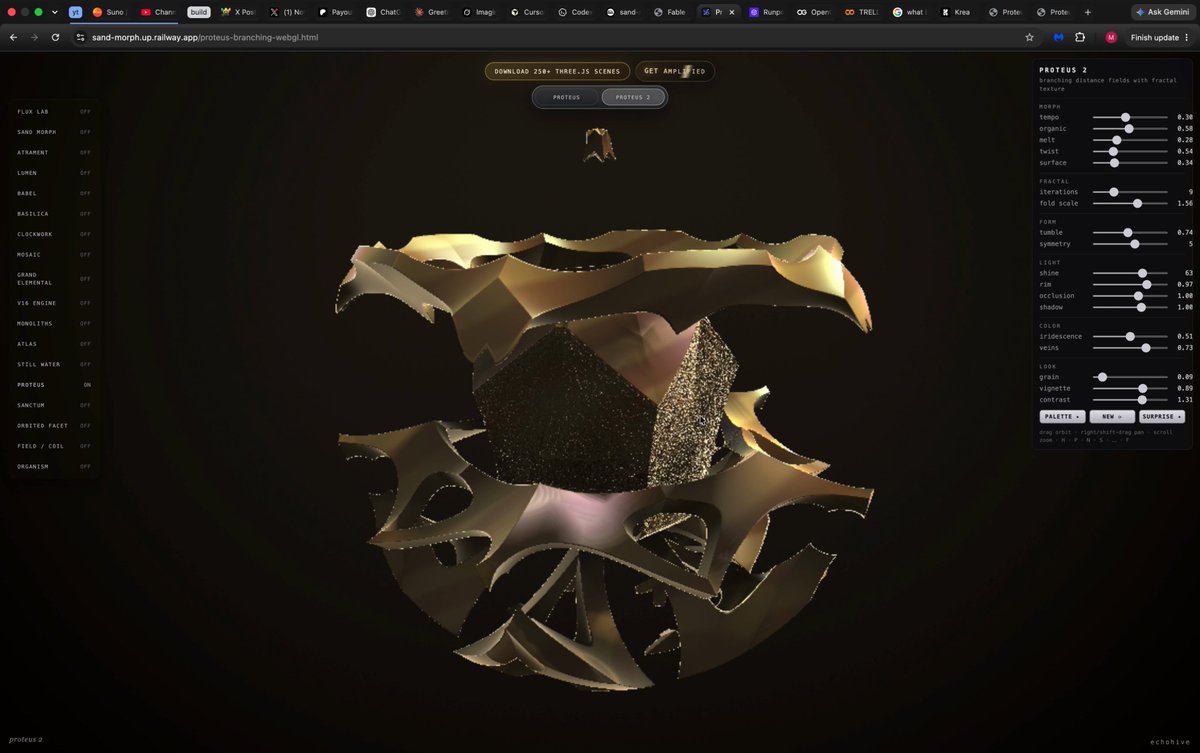Toggle FLUX LAB on
Screen dimensions: 1200x753
pyautogui.click(x=54, y=111)
